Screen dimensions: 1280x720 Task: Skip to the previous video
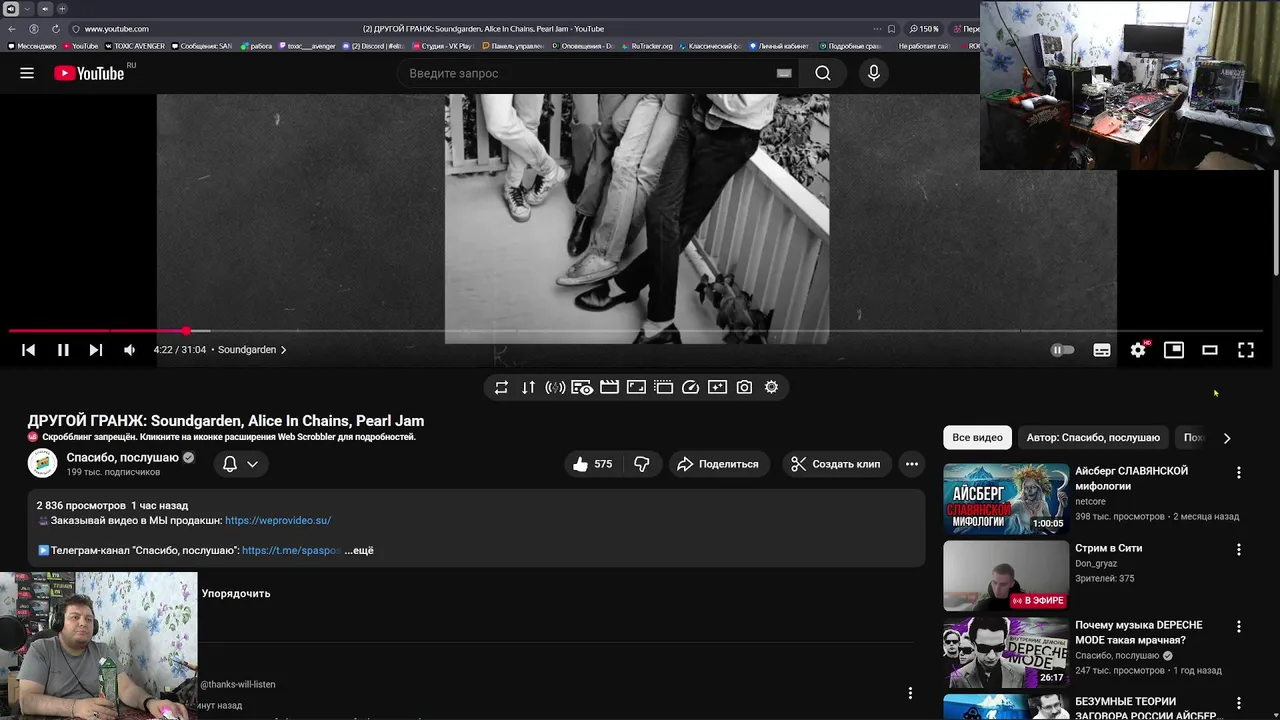click(28, 350)
